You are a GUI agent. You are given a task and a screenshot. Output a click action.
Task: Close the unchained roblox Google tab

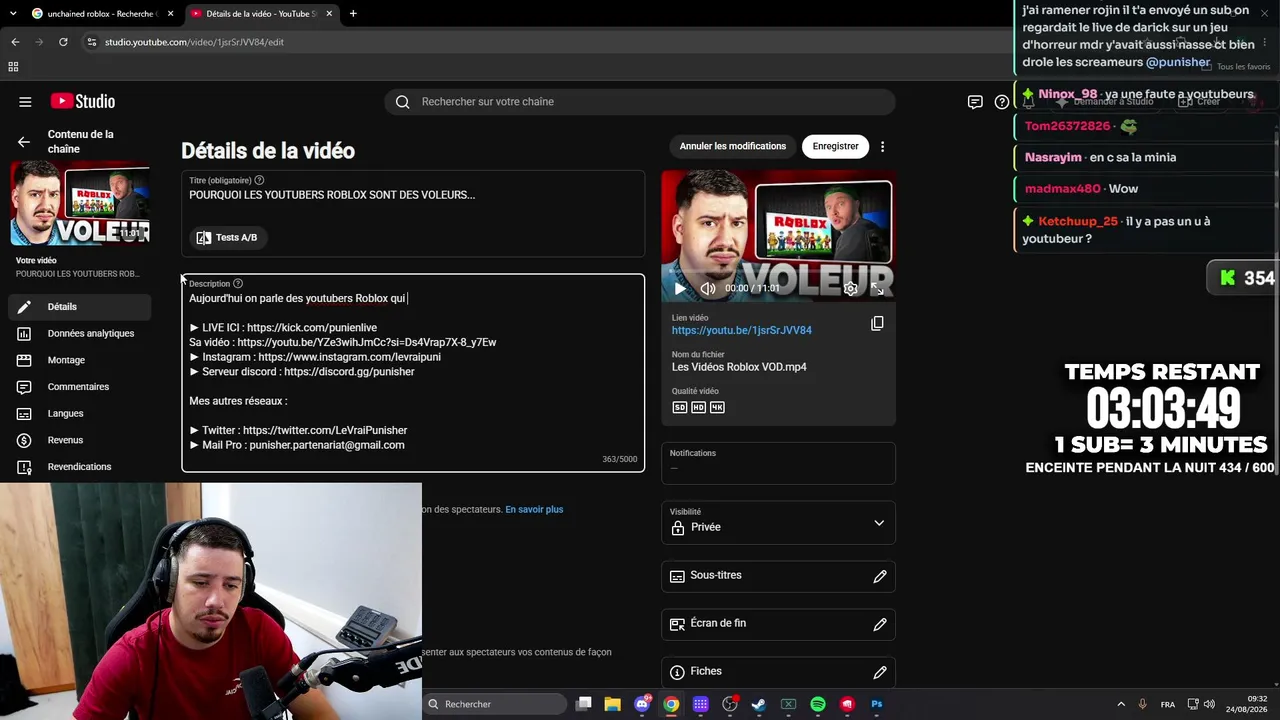tap(170, 14)
